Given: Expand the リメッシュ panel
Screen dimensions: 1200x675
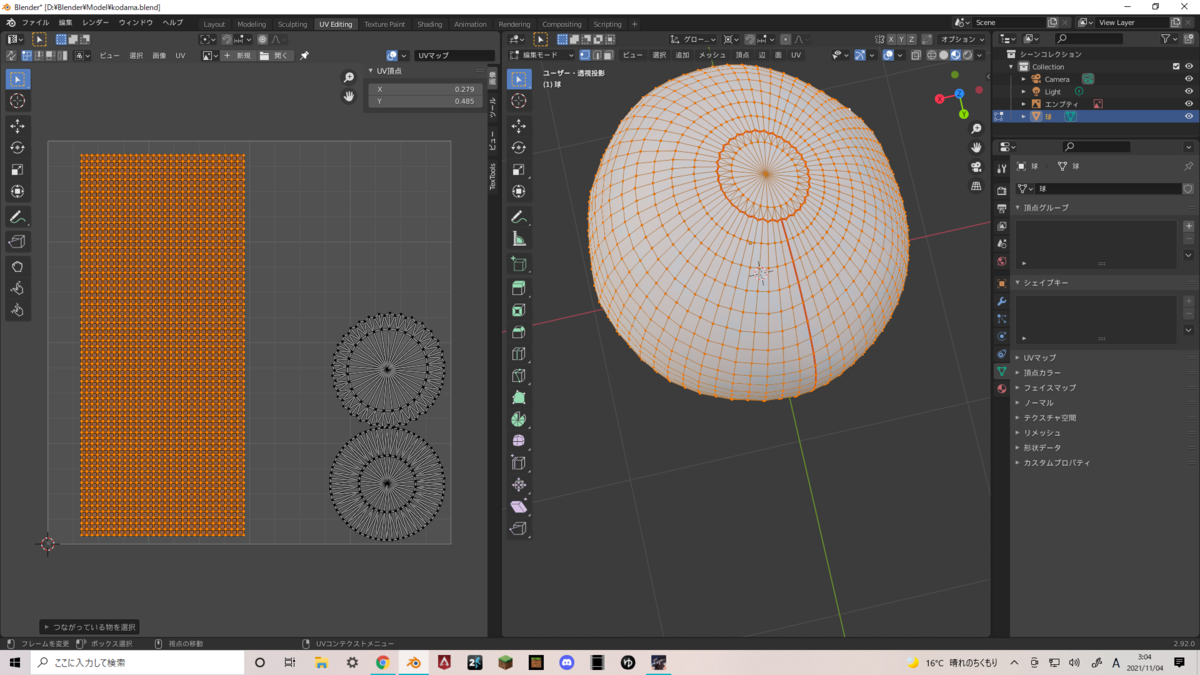Looking at the screenshot, I should coord(1042,432).
